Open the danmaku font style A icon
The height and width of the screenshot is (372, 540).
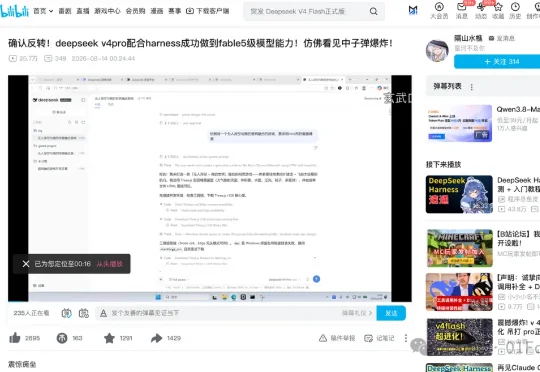coord(103,313)
